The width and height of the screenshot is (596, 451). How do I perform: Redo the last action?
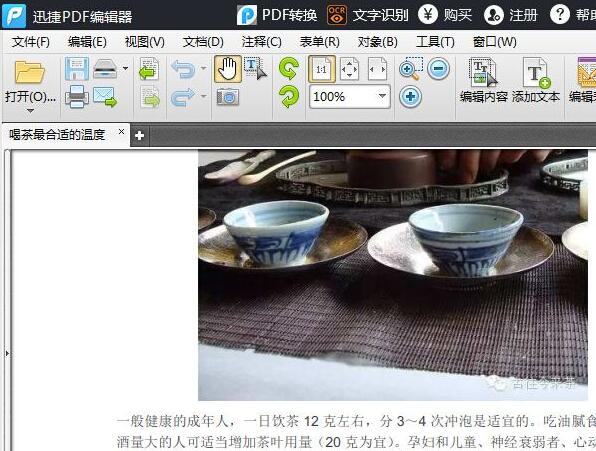[183, 98]
